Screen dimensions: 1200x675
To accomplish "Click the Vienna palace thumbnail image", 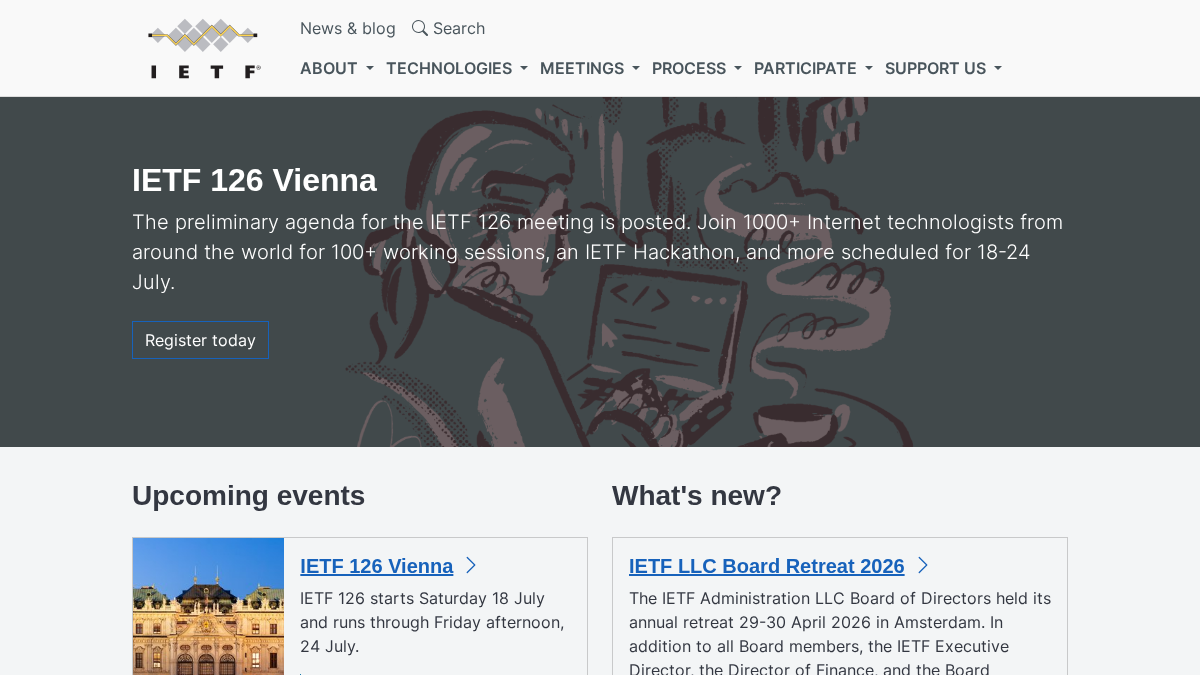I will click(208, 606).
